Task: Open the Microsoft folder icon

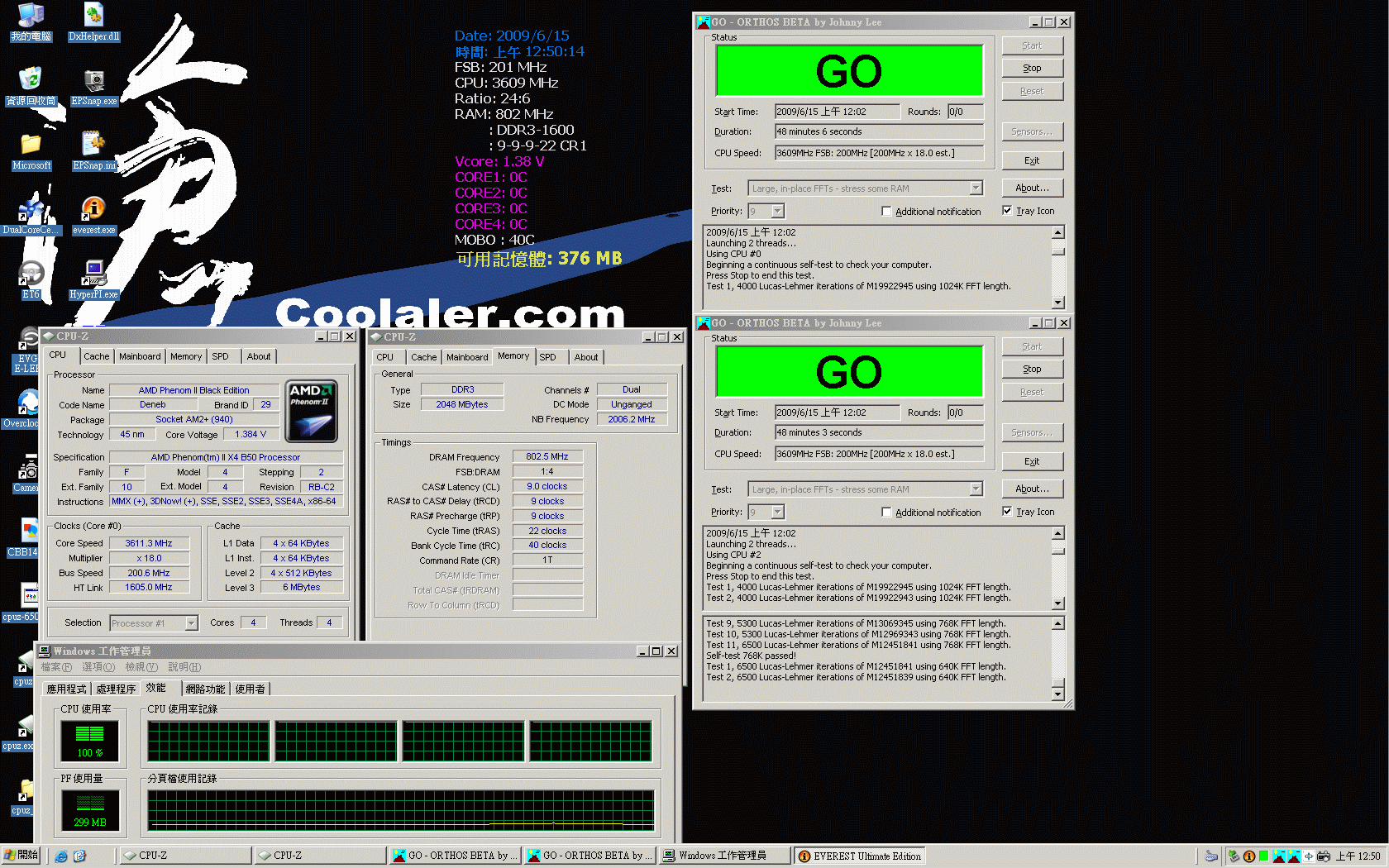Action: click(x=31, y=151)
